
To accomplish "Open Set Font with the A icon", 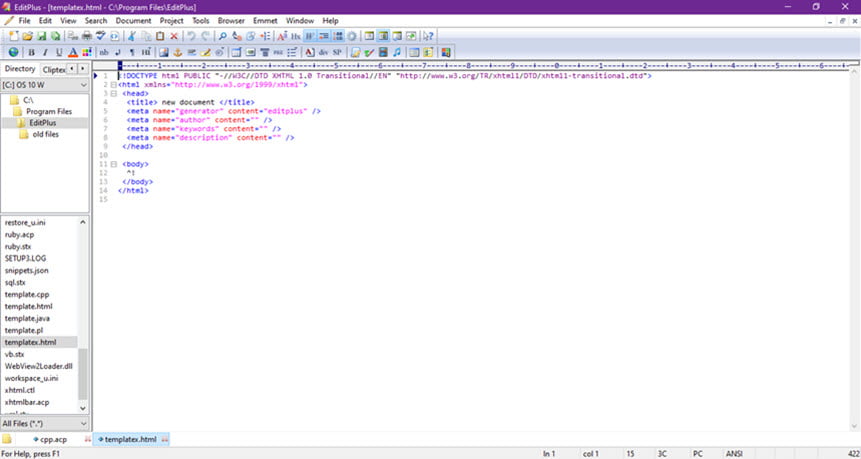I will [x=282, y=36].
